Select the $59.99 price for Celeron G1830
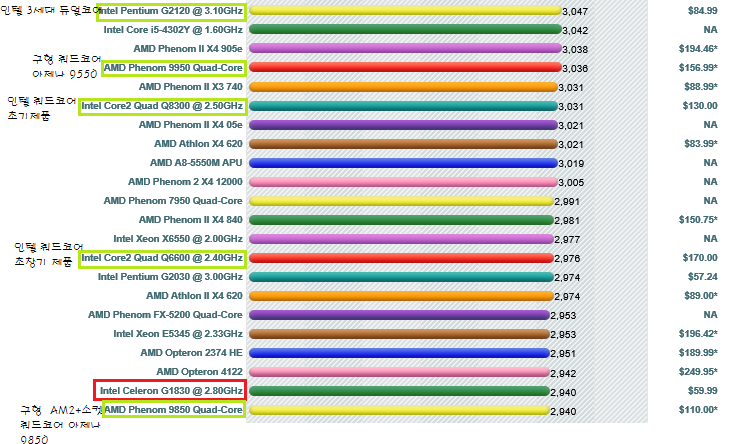This screenshot has height=444, width=747. (x=702, y=390)
